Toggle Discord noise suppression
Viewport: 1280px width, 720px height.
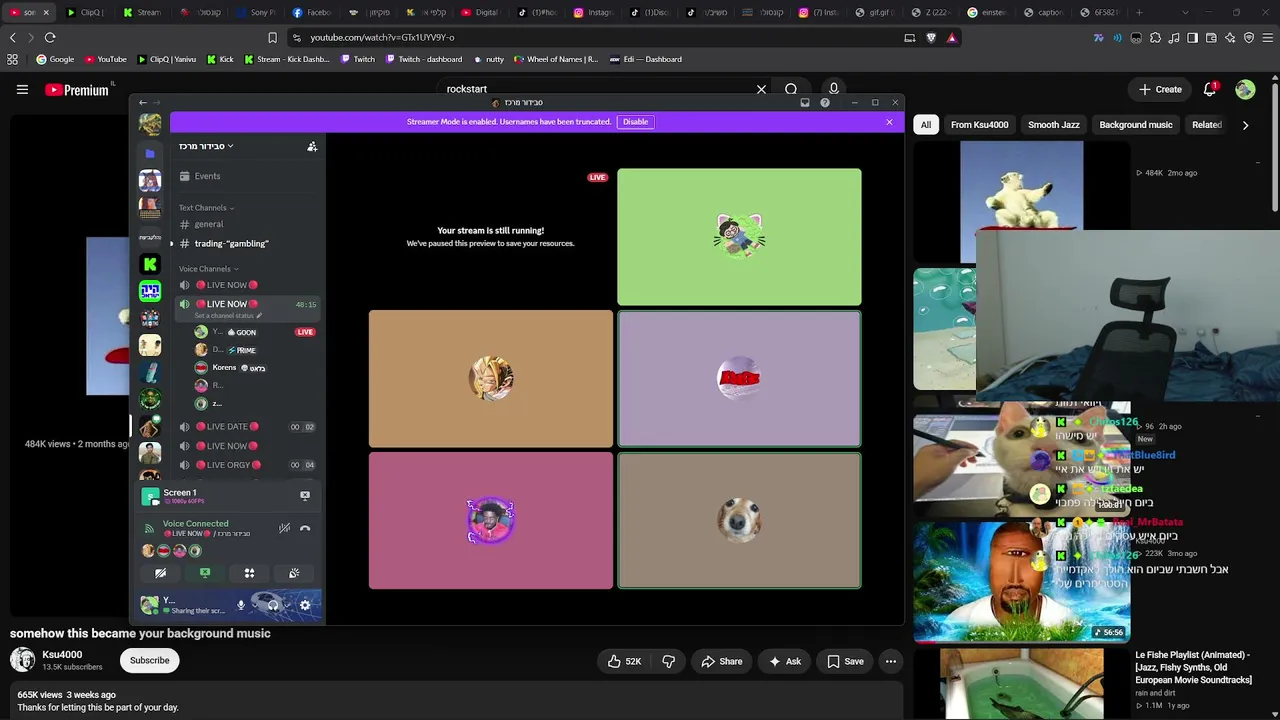285,528
